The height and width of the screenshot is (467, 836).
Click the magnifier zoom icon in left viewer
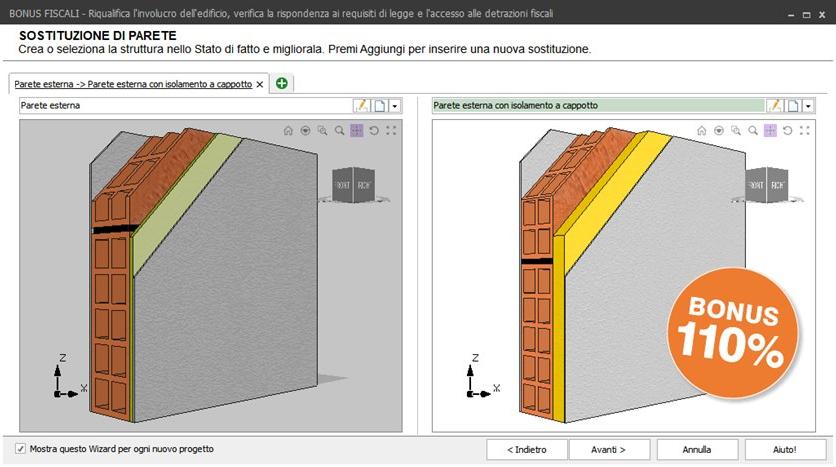[x=339, y=130]
